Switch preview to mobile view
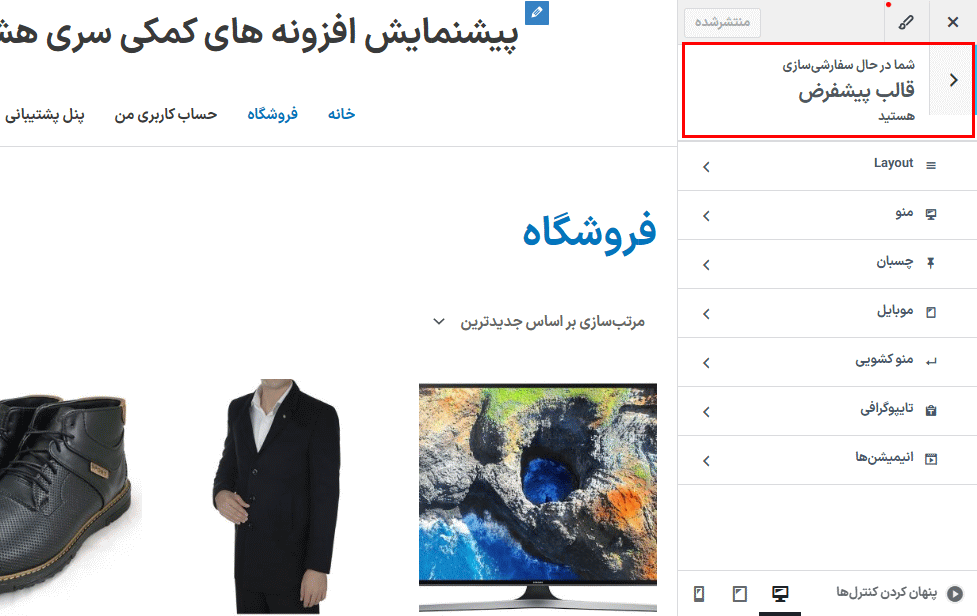 click(x=701, y=594)
